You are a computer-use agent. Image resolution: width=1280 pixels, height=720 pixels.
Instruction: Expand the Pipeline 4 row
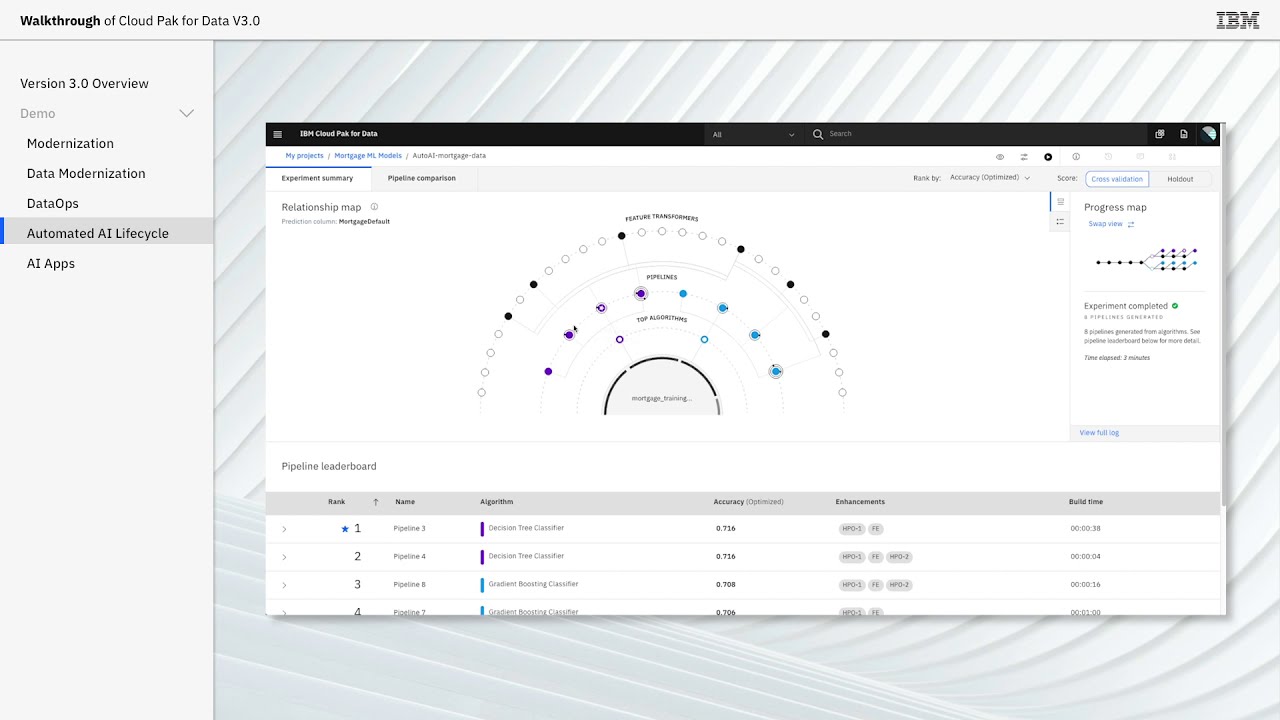tap(284, 557)
